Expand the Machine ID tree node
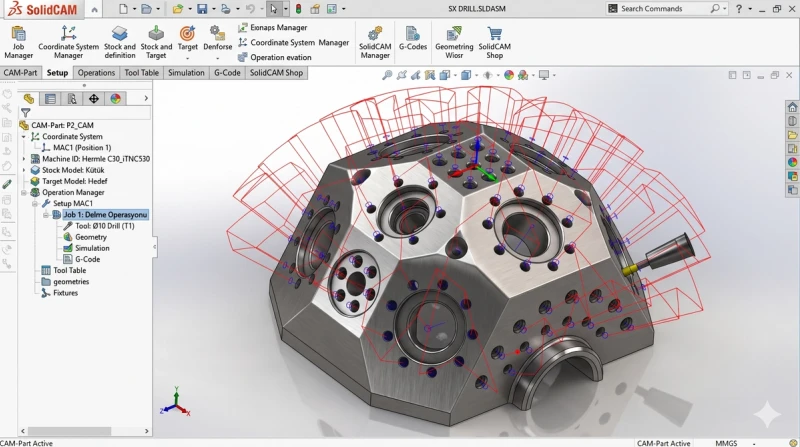Screen dimensions: 800x447 (x=23, y=159)
